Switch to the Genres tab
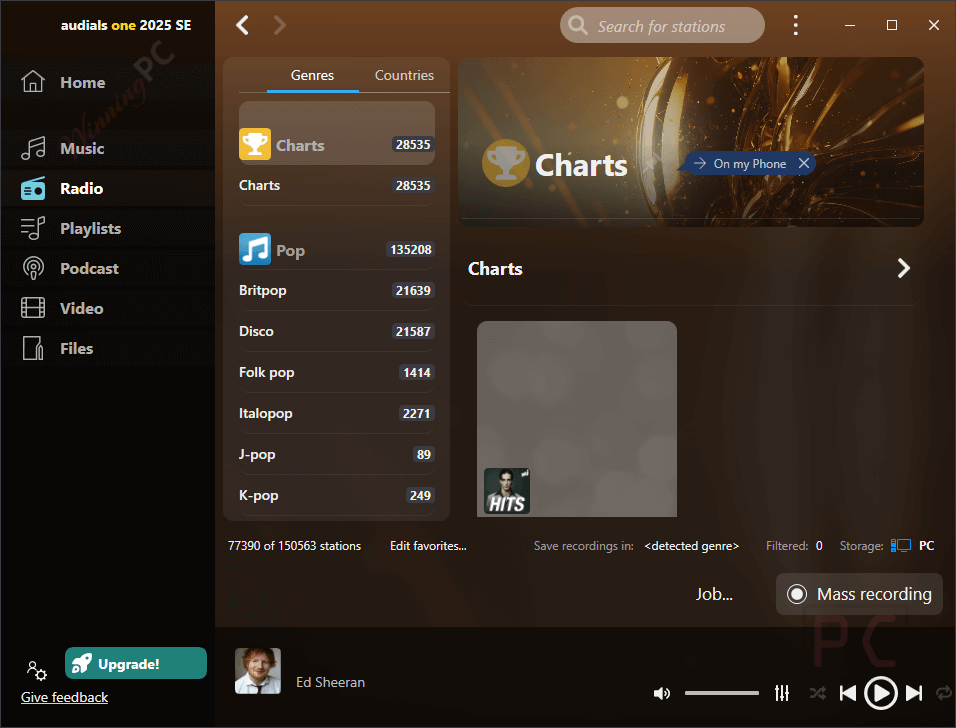956x728 pixels. pyautogui.click(x=312, y=75)
